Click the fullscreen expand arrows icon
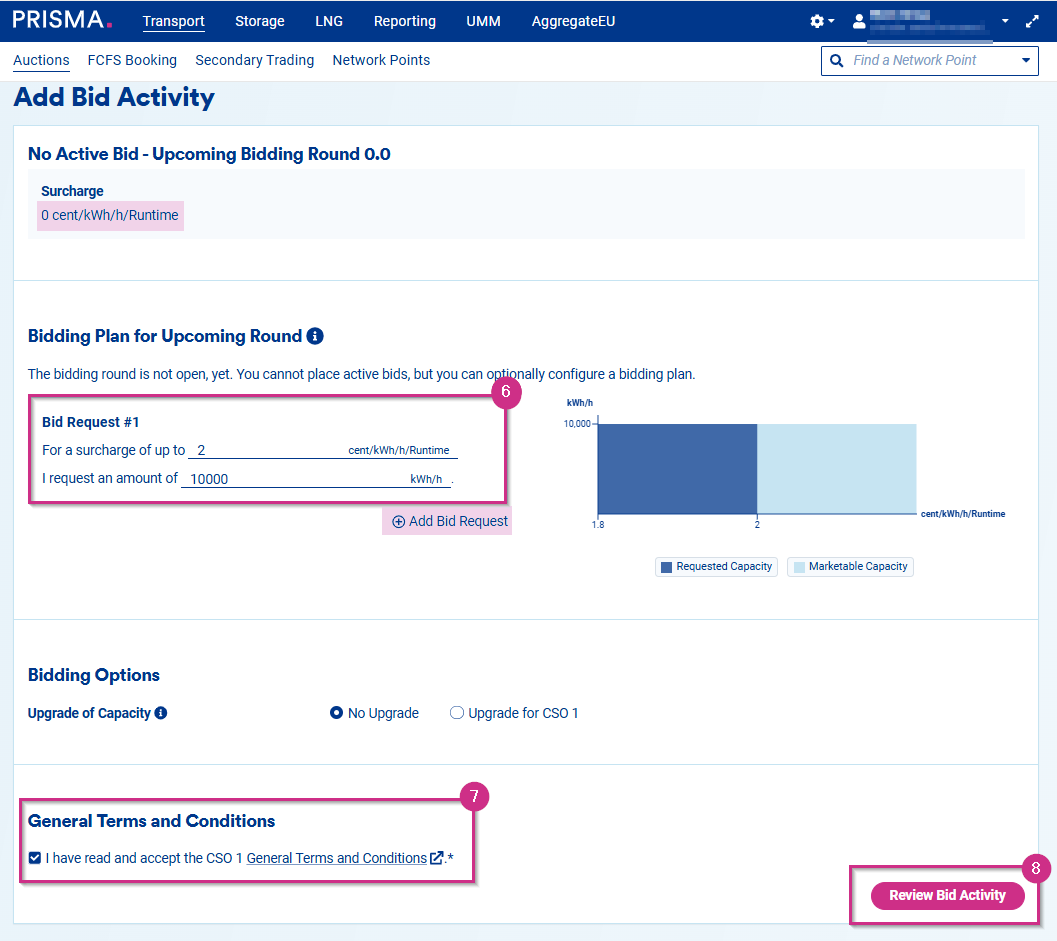Image resolution: width=1057 pixels, height=941 pixels. 1032,21
